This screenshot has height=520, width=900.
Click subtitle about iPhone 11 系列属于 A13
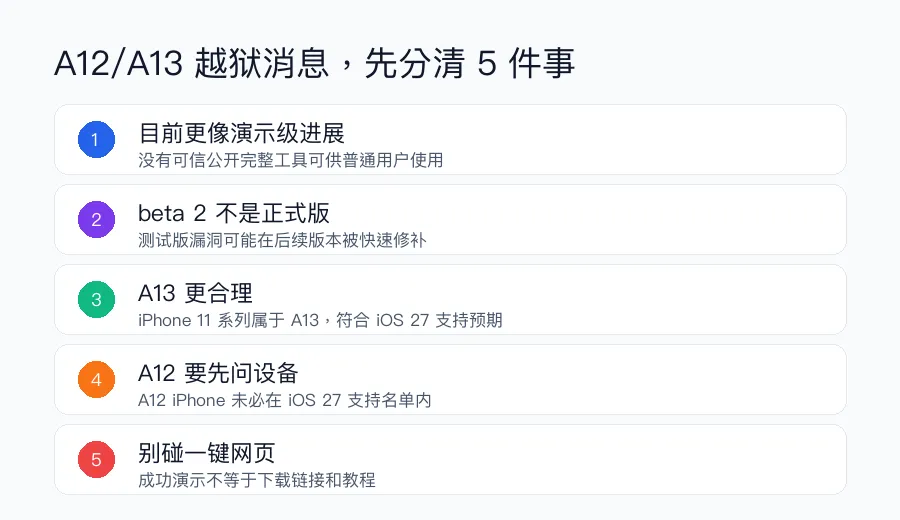click(320, 320)
